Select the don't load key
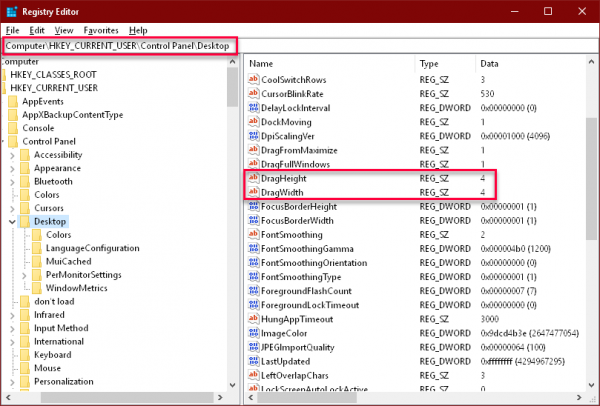600x406 pixels. click(54, 302)
